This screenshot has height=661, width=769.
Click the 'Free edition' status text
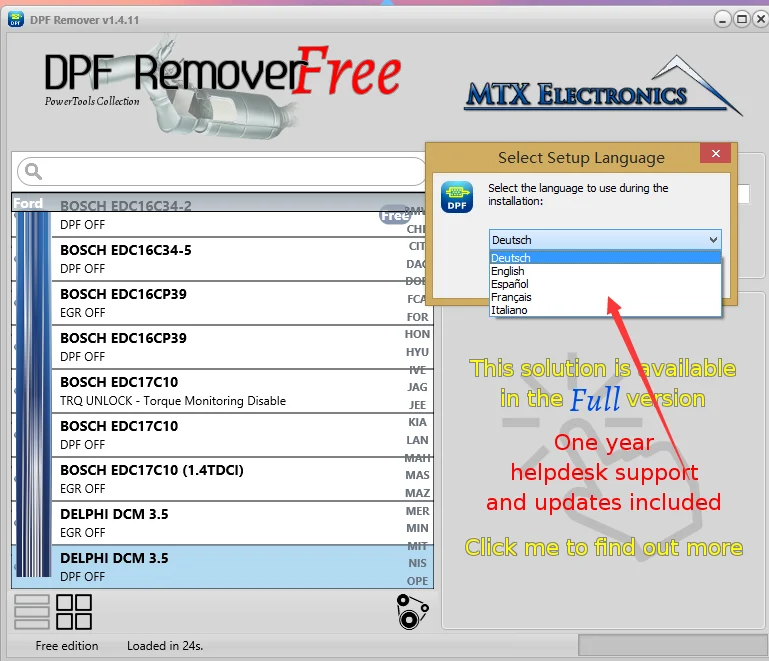(67, 646)
